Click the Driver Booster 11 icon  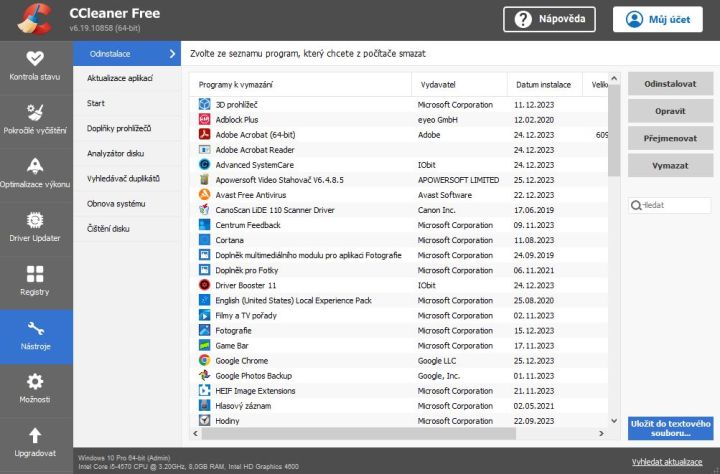tap(204, 285)
